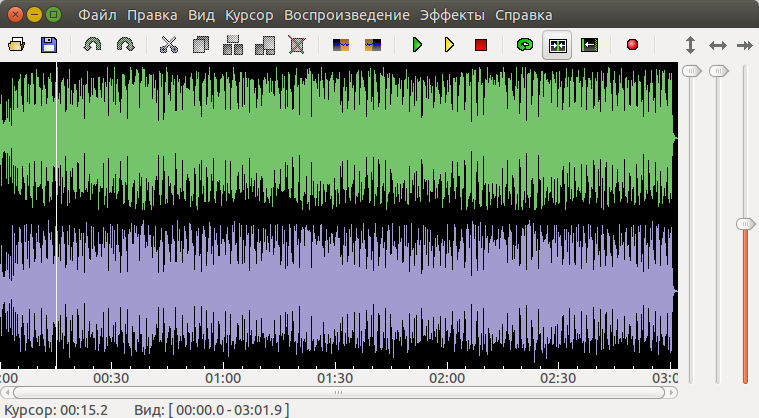Open a file with the folder icon
Screen dimensions: 759x418
coord(16,45)
